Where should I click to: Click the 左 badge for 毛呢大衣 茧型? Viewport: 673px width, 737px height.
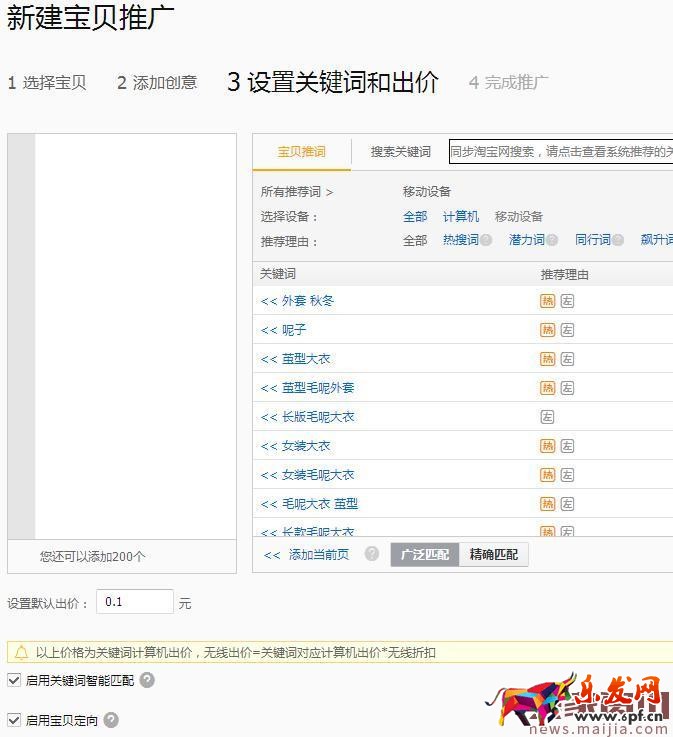point(567,504)
